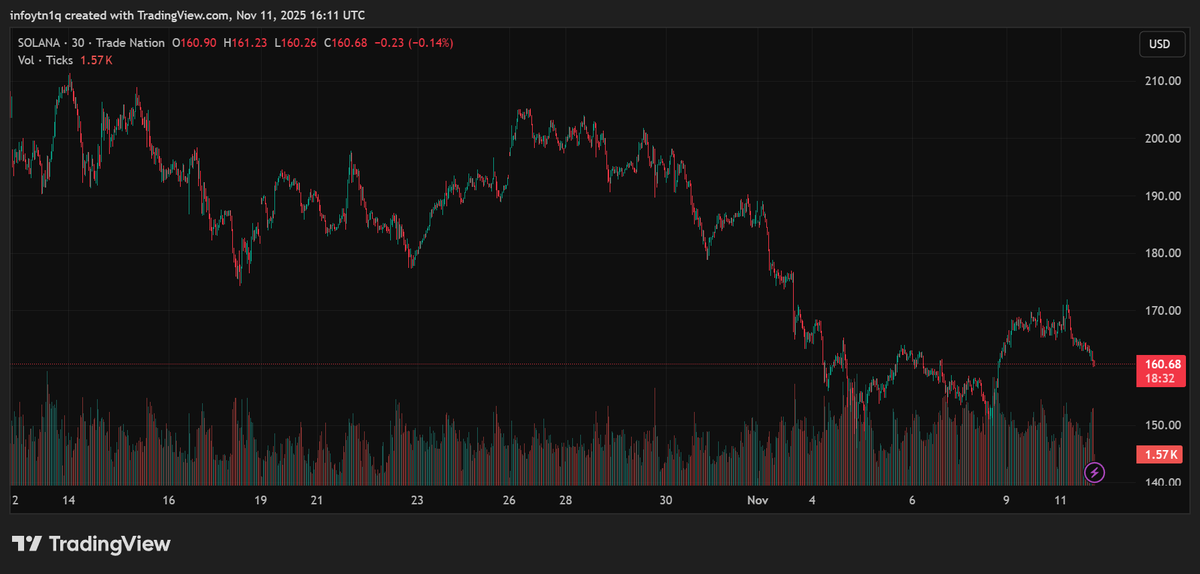Open the USD currency selector
The height and width of the screenshot is (574, 1200).
pyautogui.click(x=1160, y=44)
